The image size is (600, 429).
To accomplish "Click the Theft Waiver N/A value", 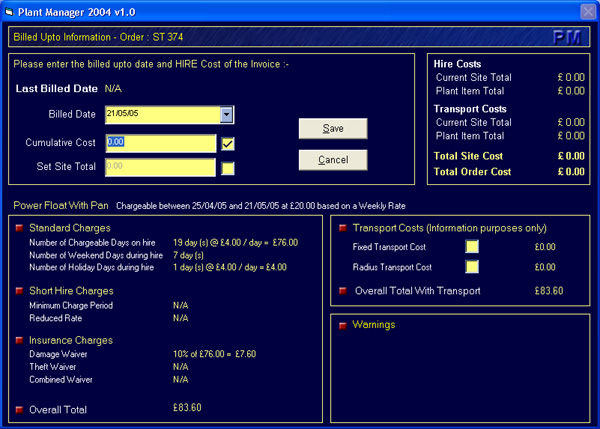I will tap(181, 367).
